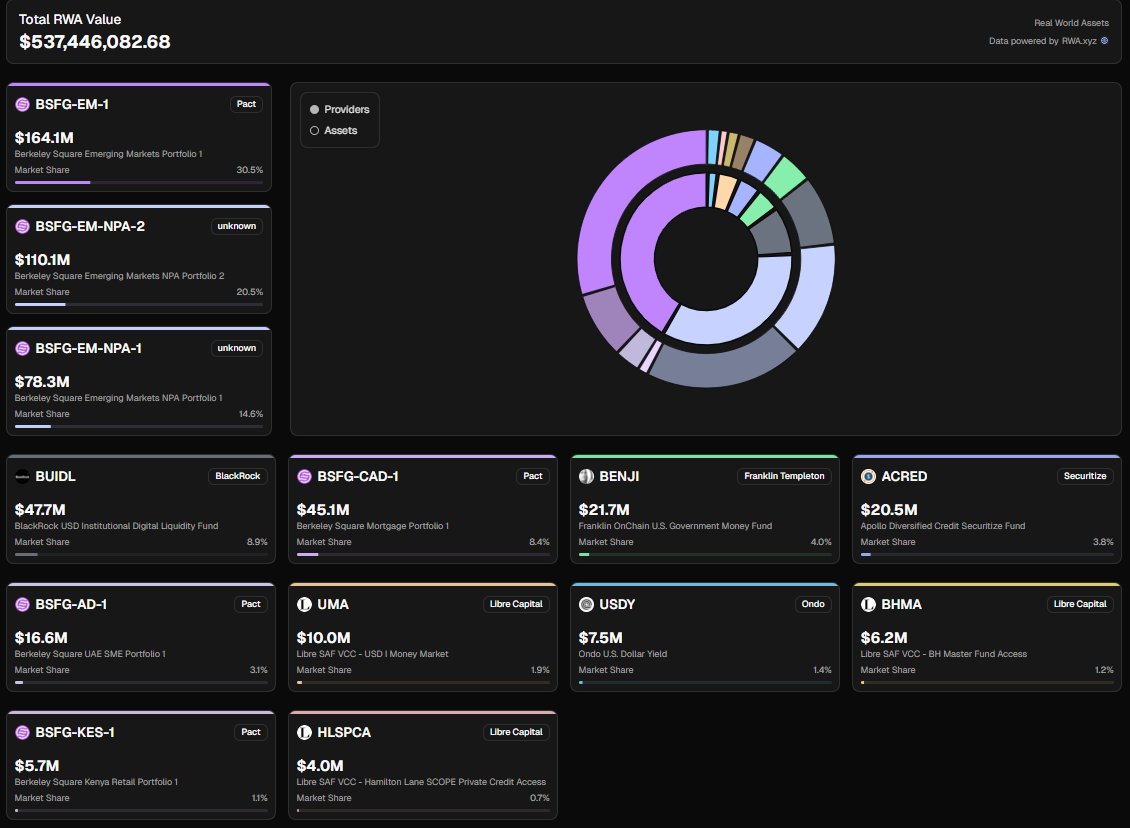
Task: Click the BSFG-EM-1 market share bar
Action: (x=139, y=182)
